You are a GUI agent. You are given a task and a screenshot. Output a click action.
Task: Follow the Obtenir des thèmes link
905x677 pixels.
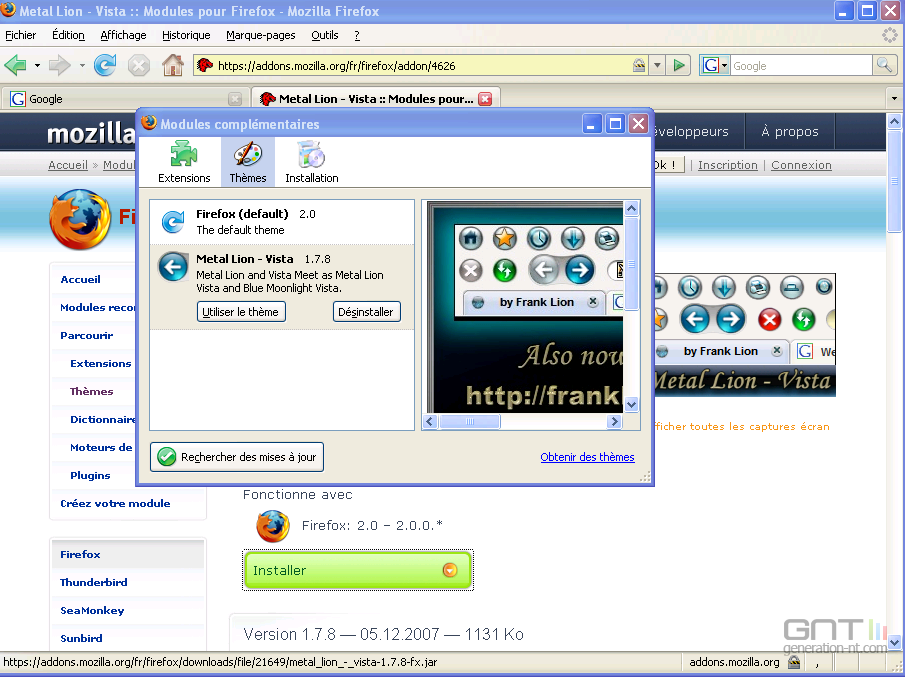click(587, 457)
